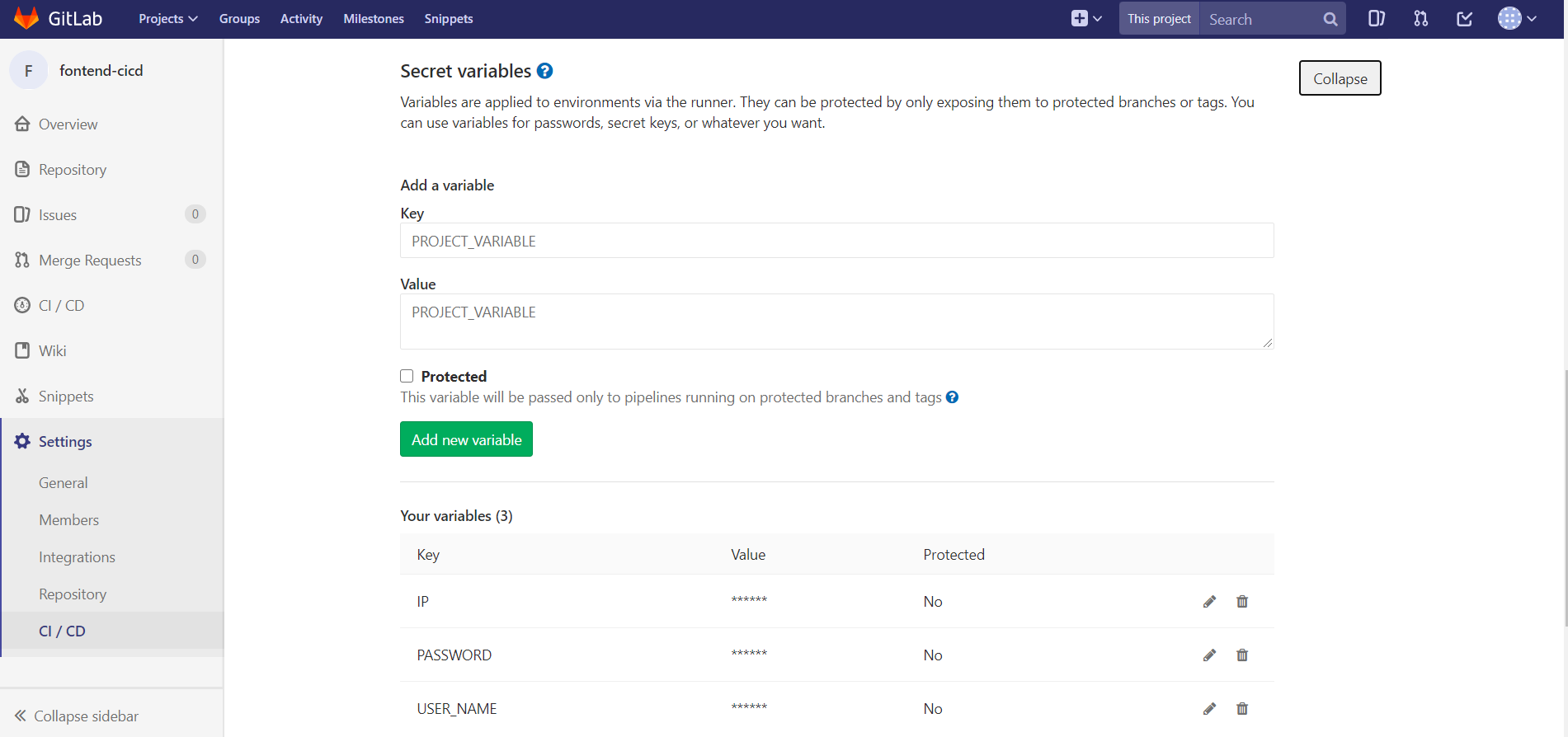This screenshot has width=1568, height=737.
Task: Enable the Protected checkbox
Action: pos(407,376)
